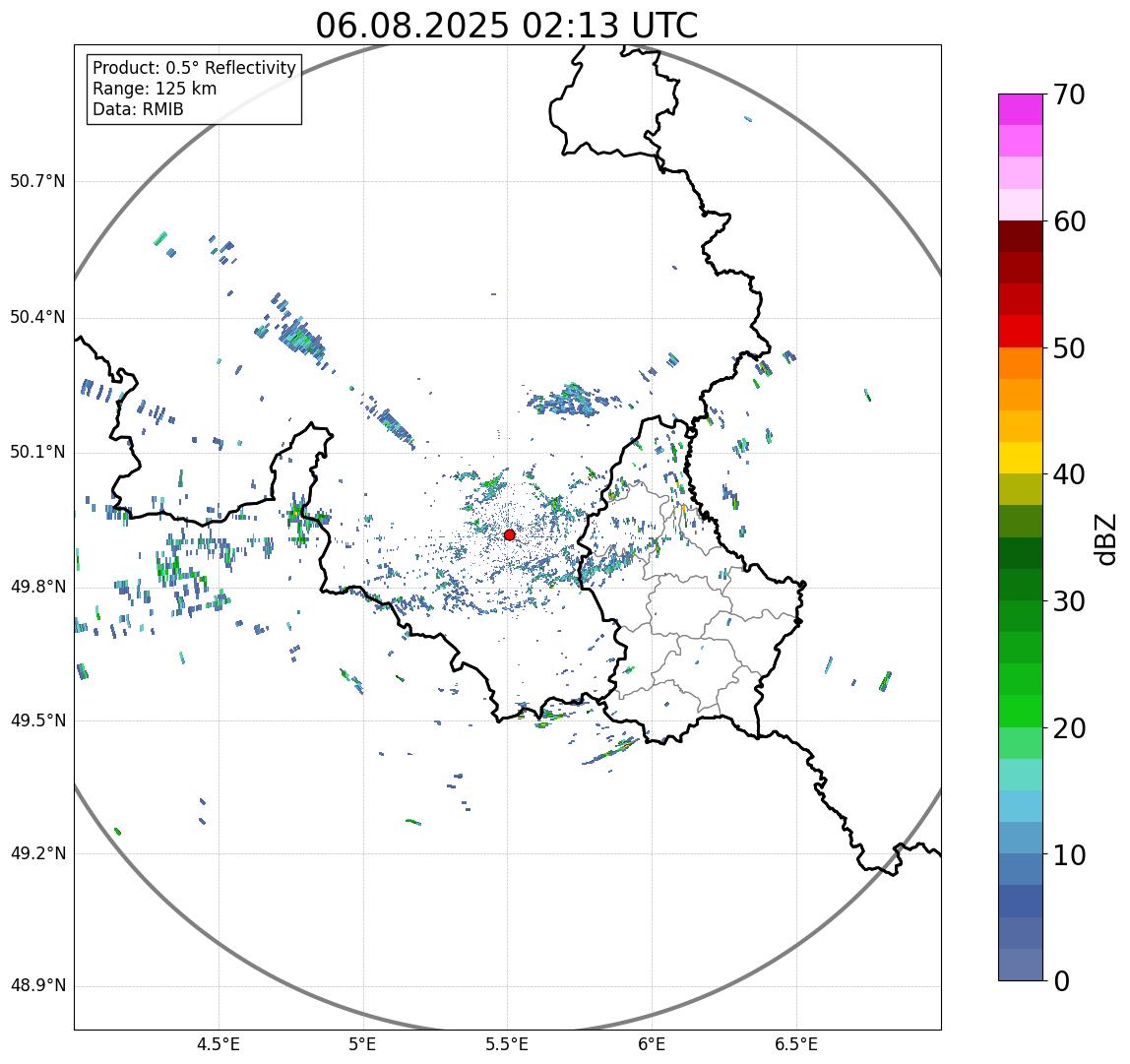Click the colorbar tick label 70
Screen dimensions: 1130x1064
[1069, 94]
